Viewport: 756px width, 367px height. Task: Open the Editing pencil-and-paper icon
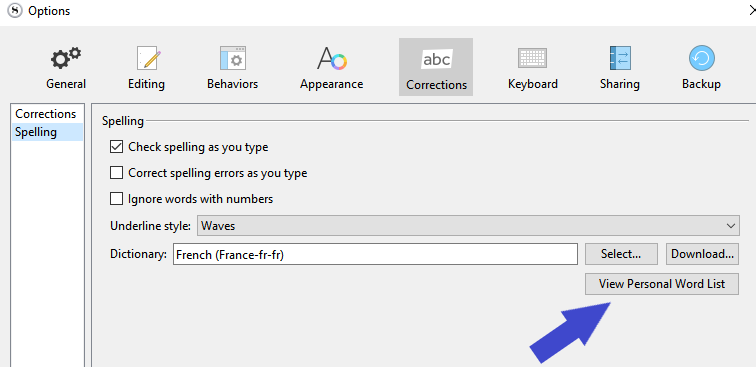coord(147,59)
